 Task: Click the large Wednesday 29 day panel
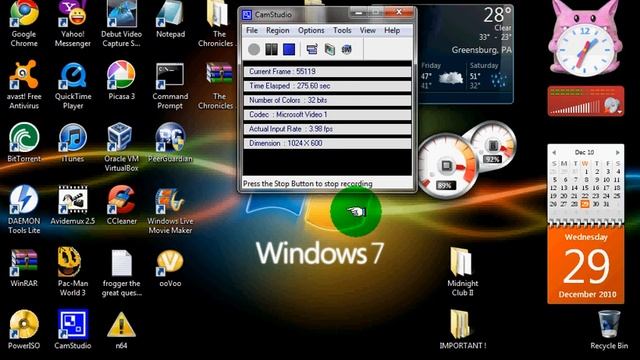click(586, 266)
